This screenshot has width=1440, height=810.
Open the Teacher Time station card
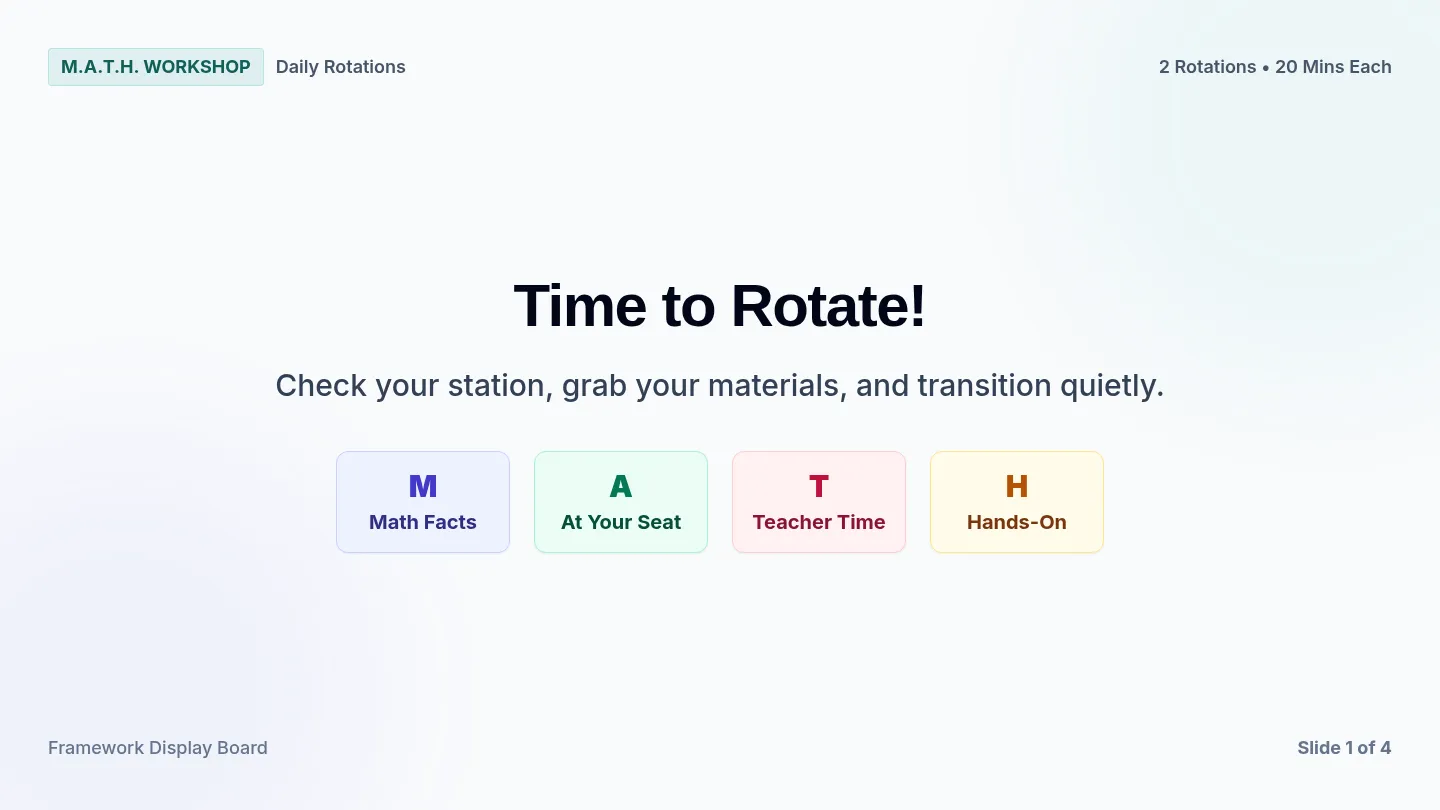pos(819,502)
